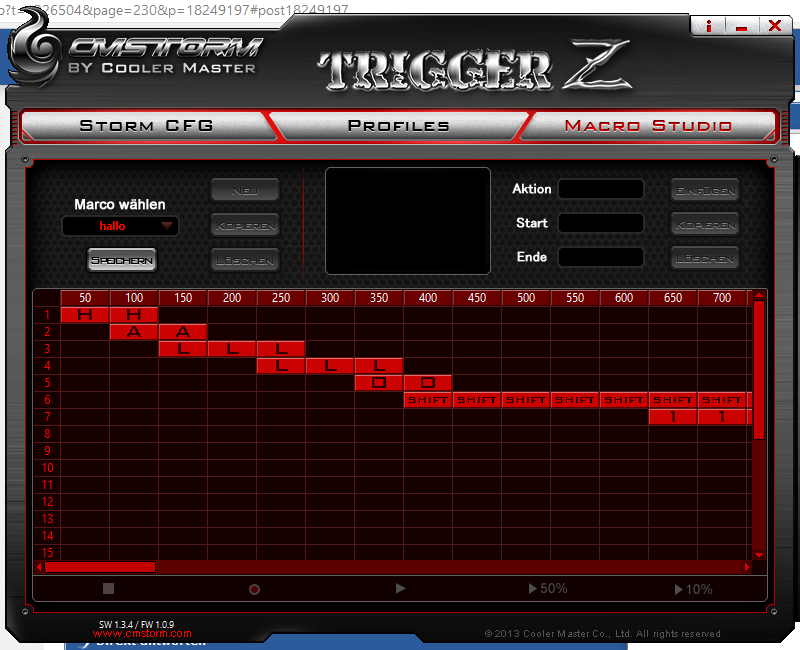Screen dimensions: 800x650
Task: Select the O key block at 350 ms
Action: (379, 383)
